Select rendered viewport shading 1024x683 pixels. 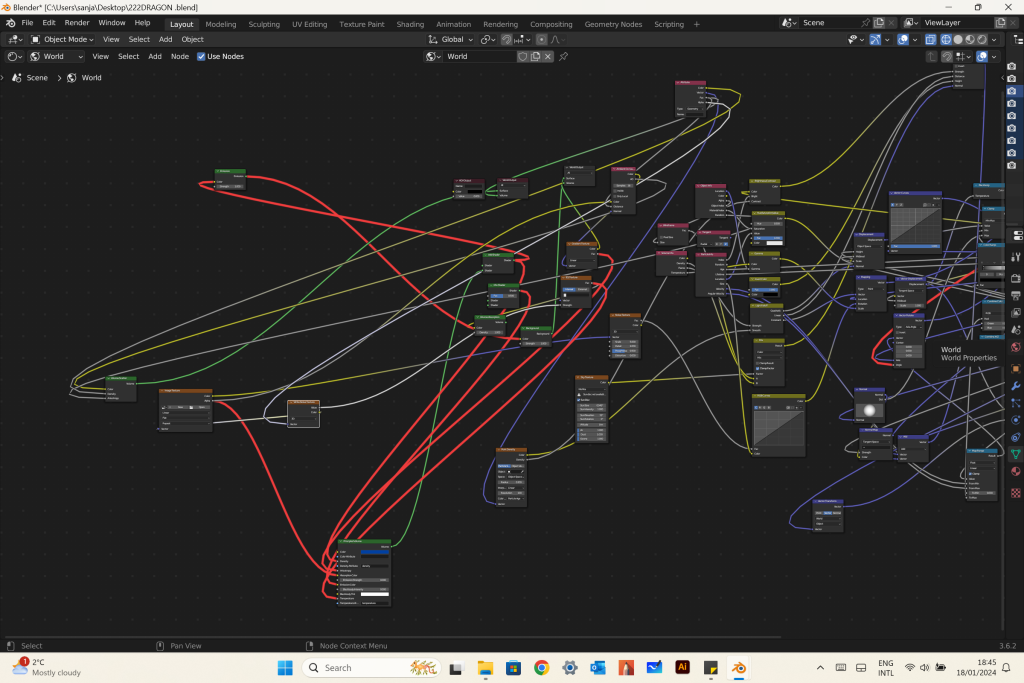pyautogui.click(x=982, y=39)
